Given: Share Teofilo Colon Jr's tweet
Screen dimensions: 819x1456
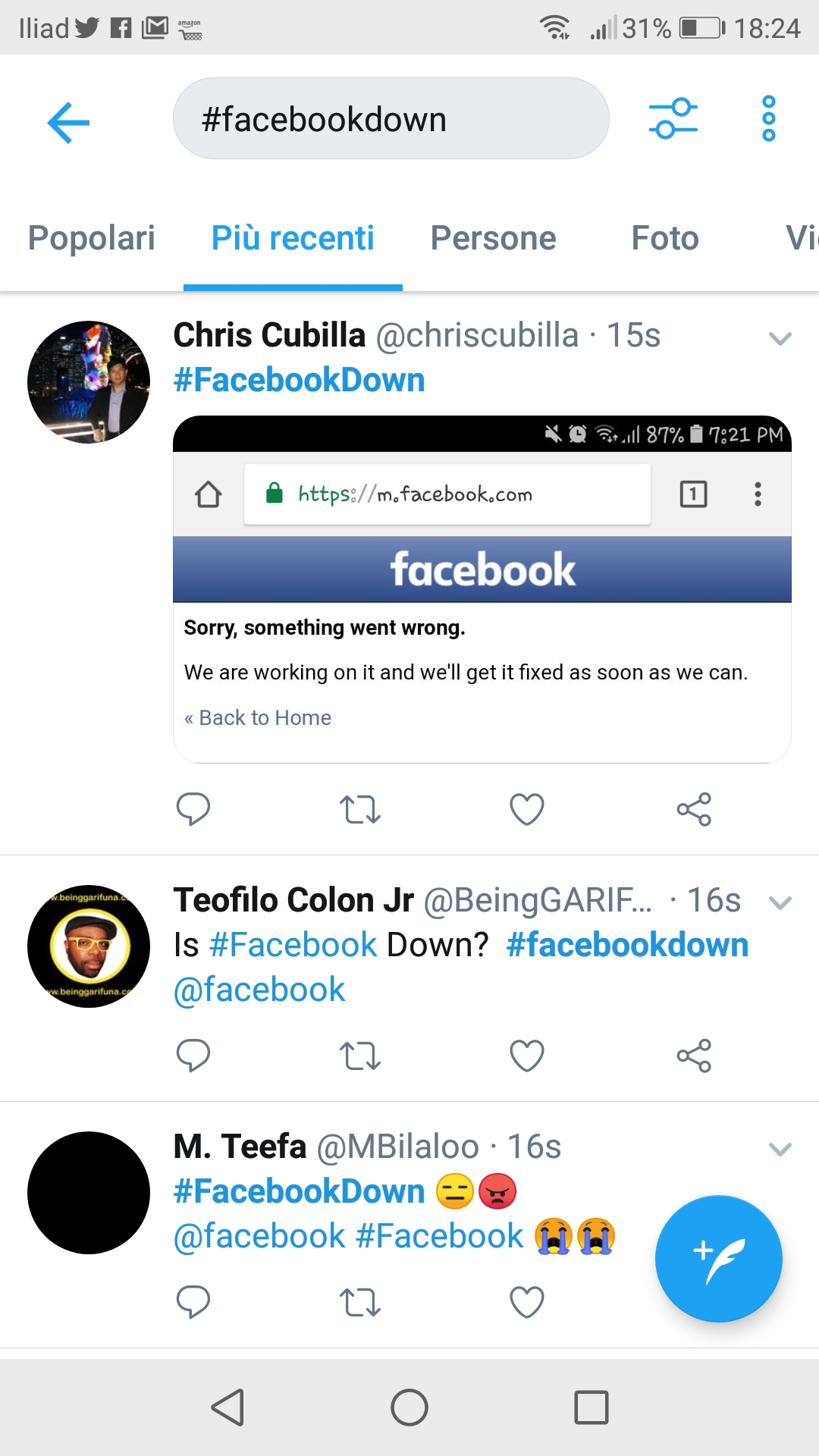Looking at the screenshot, I should click(x=694, y=1056).
